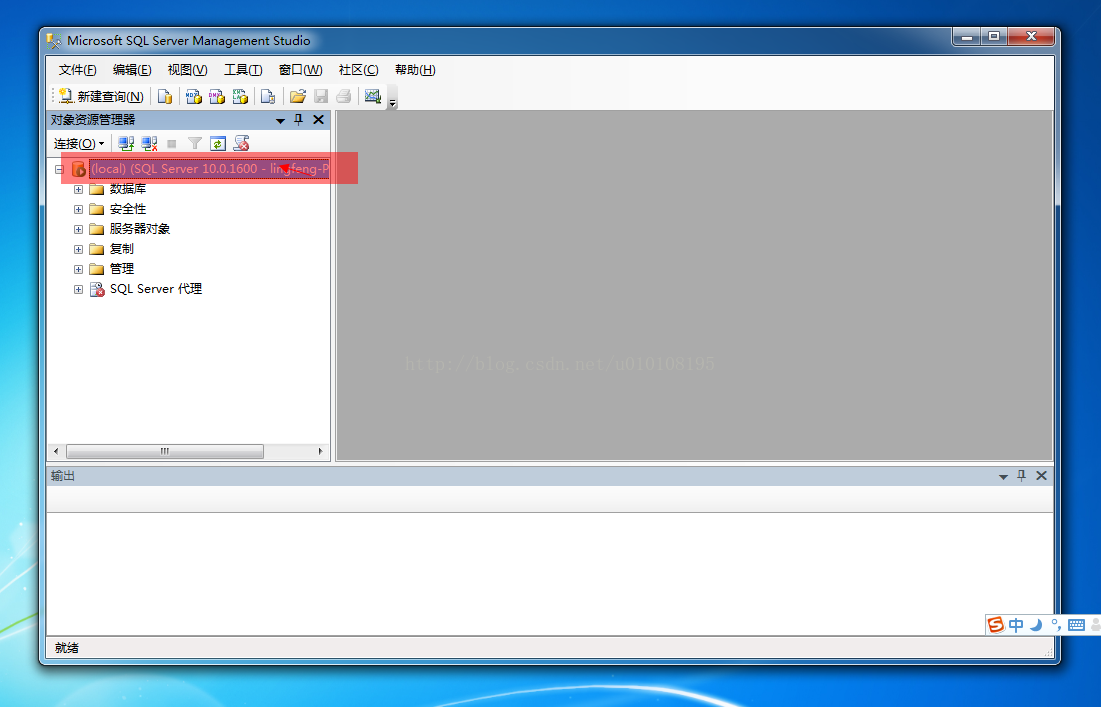
Task: Select the 安全性 tree item
Action: pos(128,209)
